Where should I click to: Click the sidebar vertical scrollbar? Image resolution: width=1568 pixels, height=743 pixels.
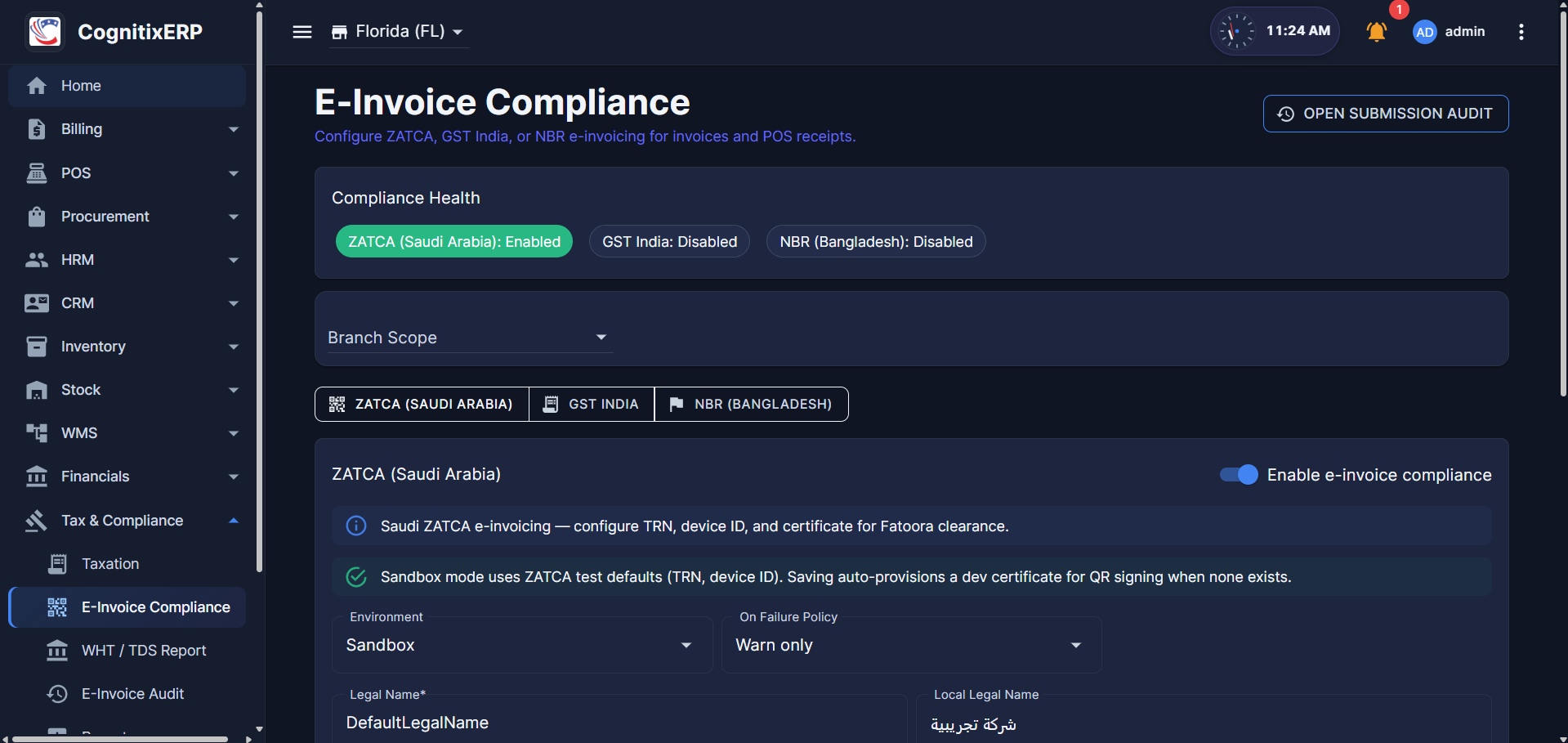(x=259, y=291)
